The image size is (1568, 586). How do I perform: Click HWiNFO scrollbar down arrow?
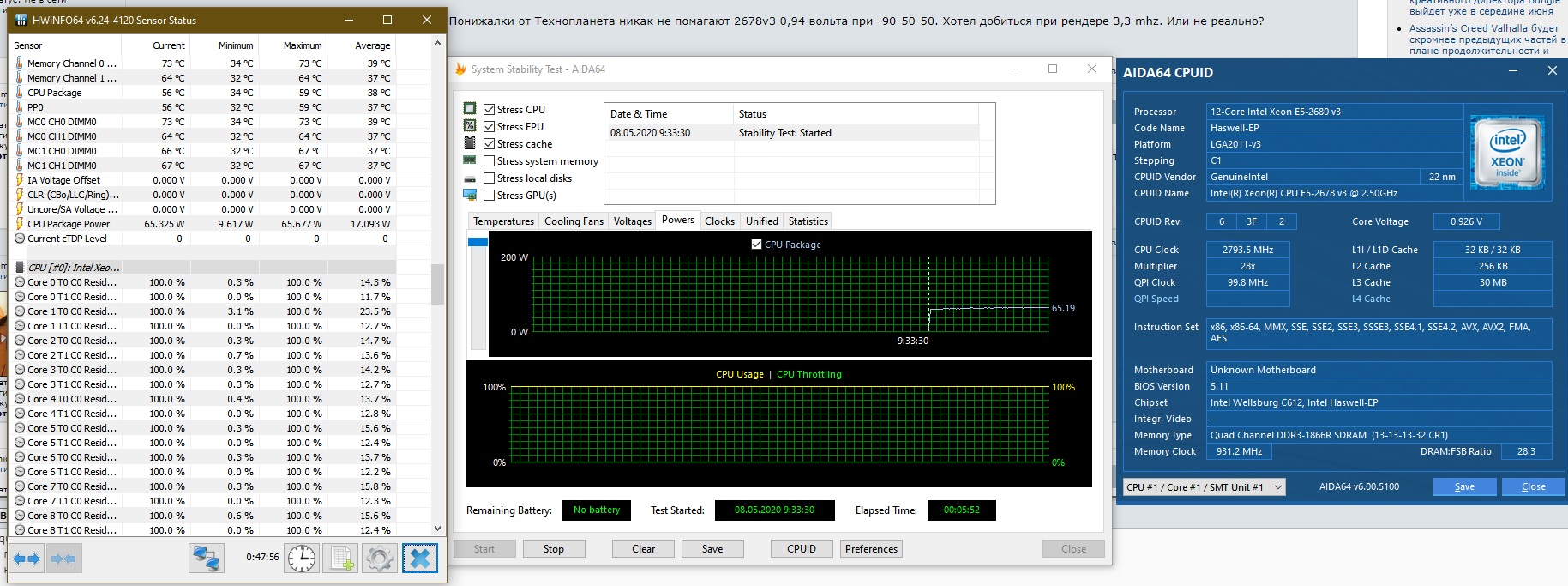[437, 529]
